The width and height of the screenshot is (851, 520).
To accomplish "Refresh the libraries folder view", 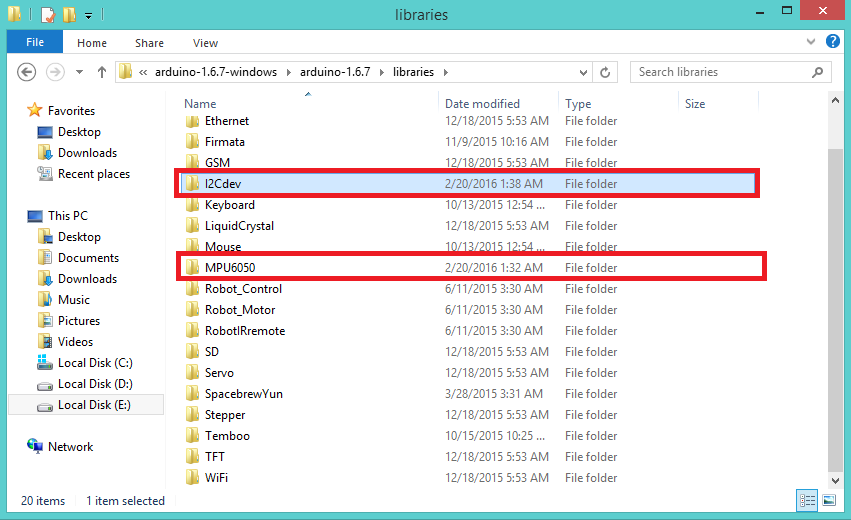I will pyautogui.click(x=605, y=72).
